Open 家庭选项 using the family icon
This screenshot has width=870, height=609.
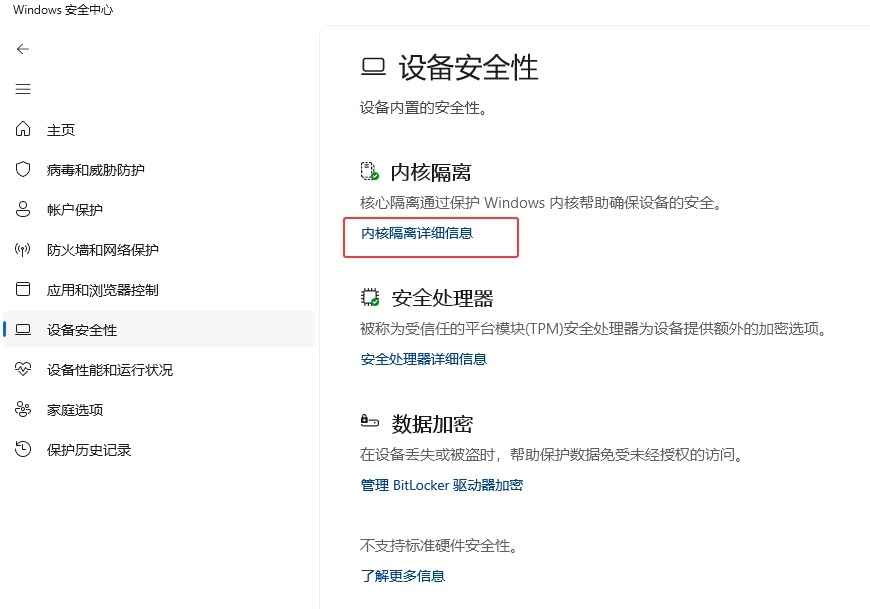[23, 409]
